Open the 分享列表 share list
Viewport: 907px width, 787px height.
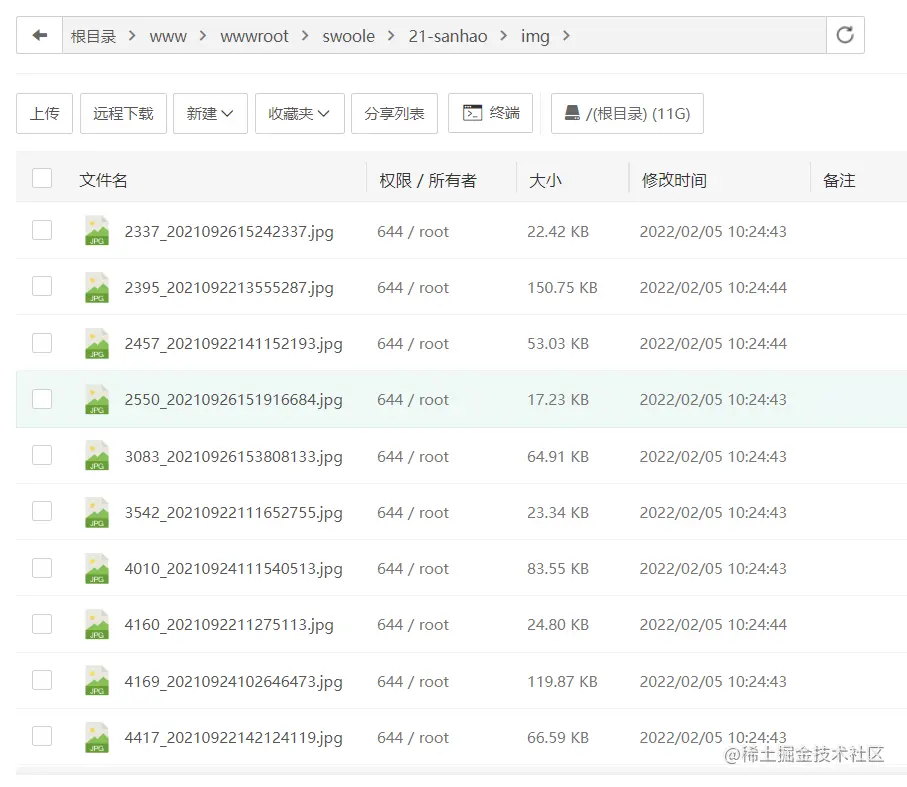click(x=394, y=113)
